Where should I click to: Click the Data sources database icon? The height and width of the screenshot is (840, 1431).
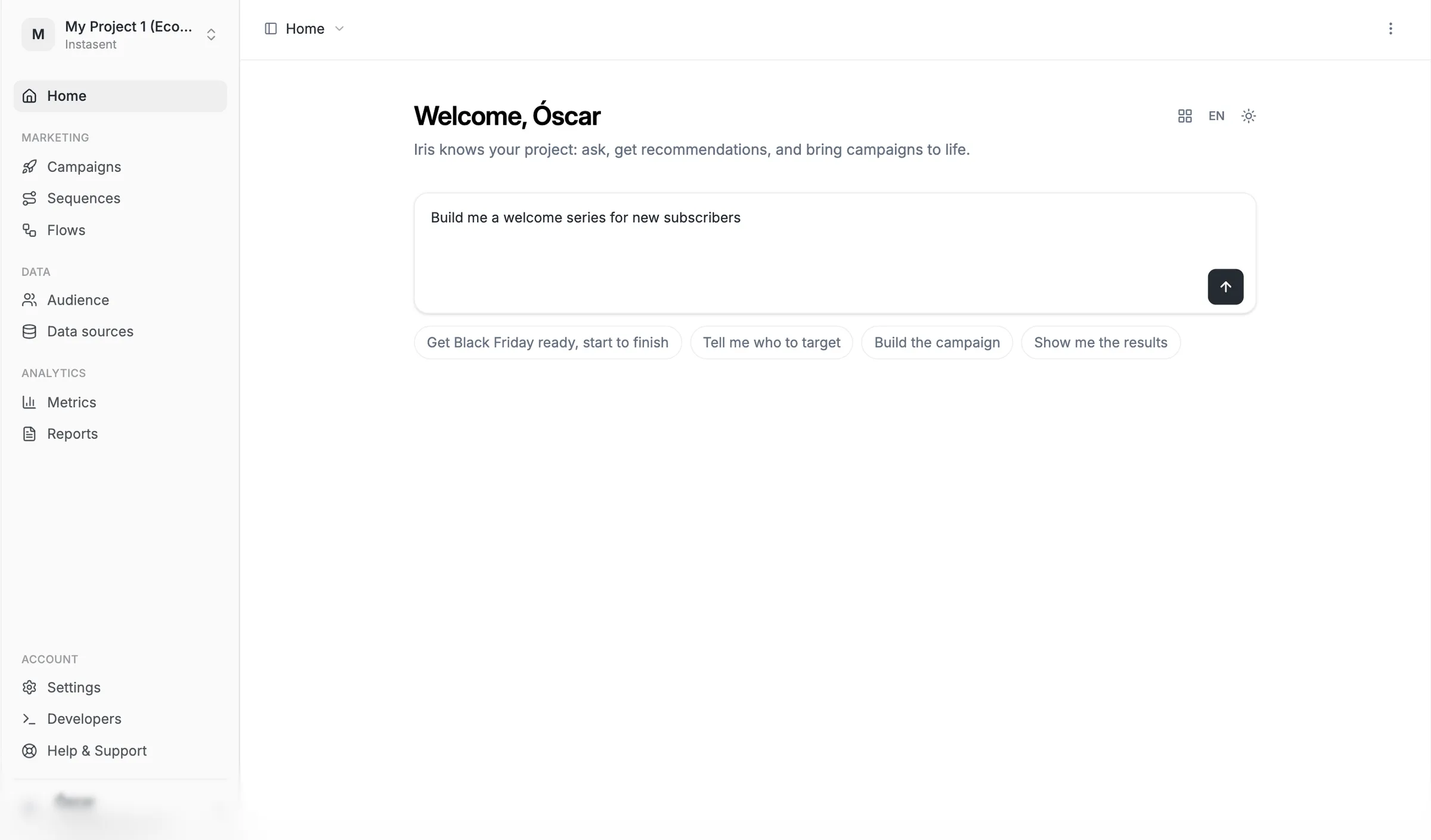tap(29, 331)
